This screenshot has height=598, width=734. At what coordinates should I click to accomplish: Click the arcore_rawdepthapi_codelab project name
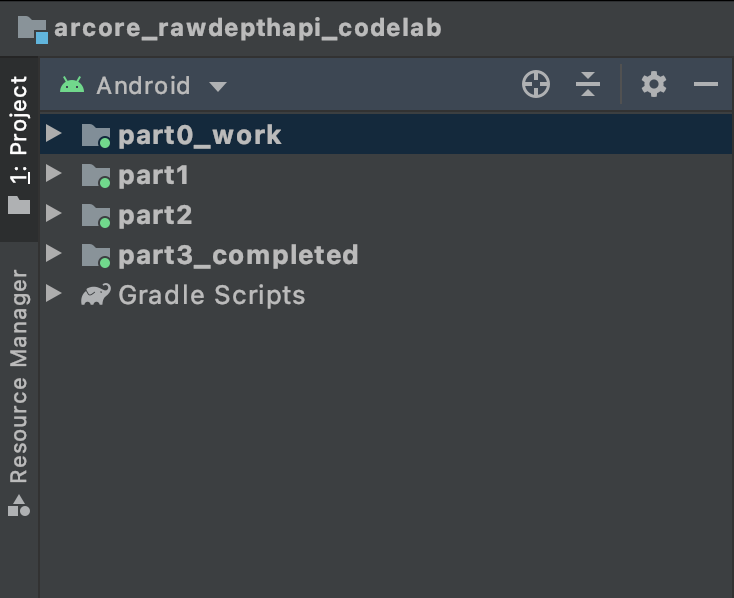click(247, 28)
